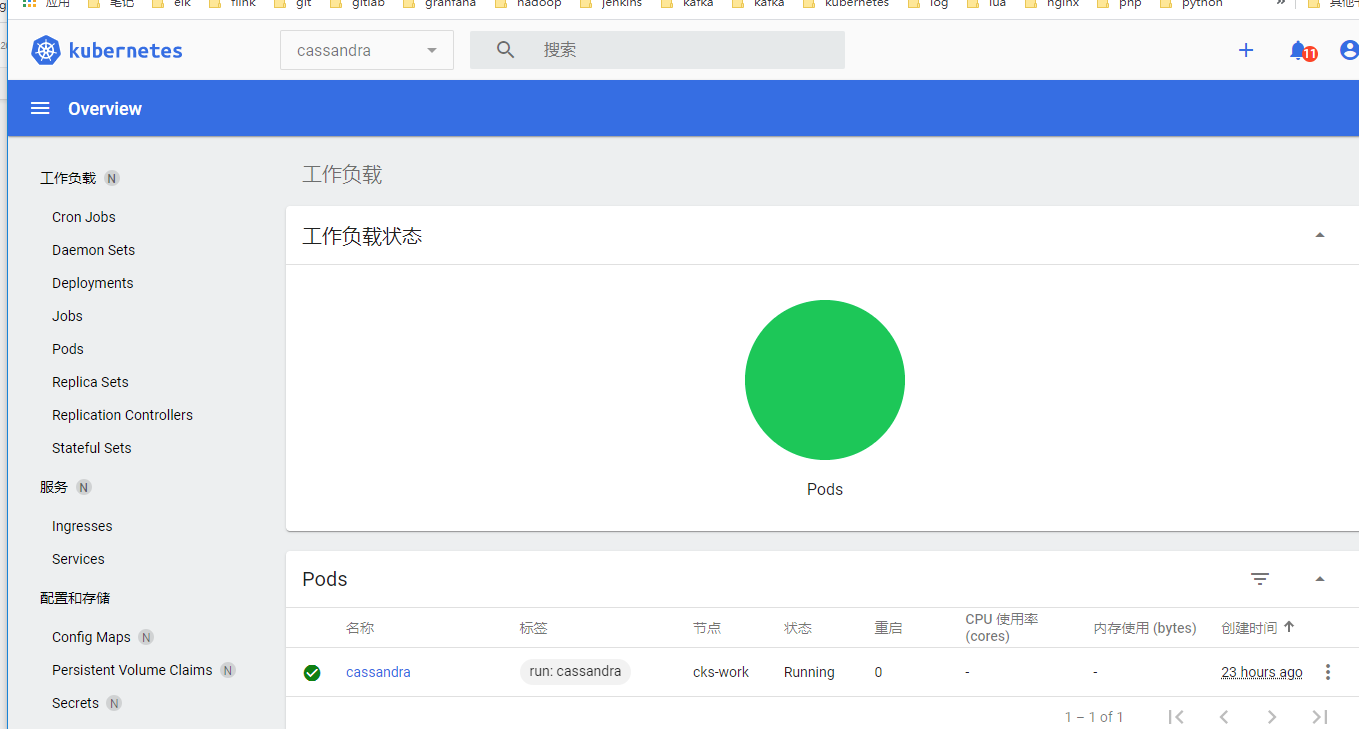Image resolution: width=1359 pixels, height=729 pixels.
Task: Open Secrets in sidebar
Action: [75, 703]
